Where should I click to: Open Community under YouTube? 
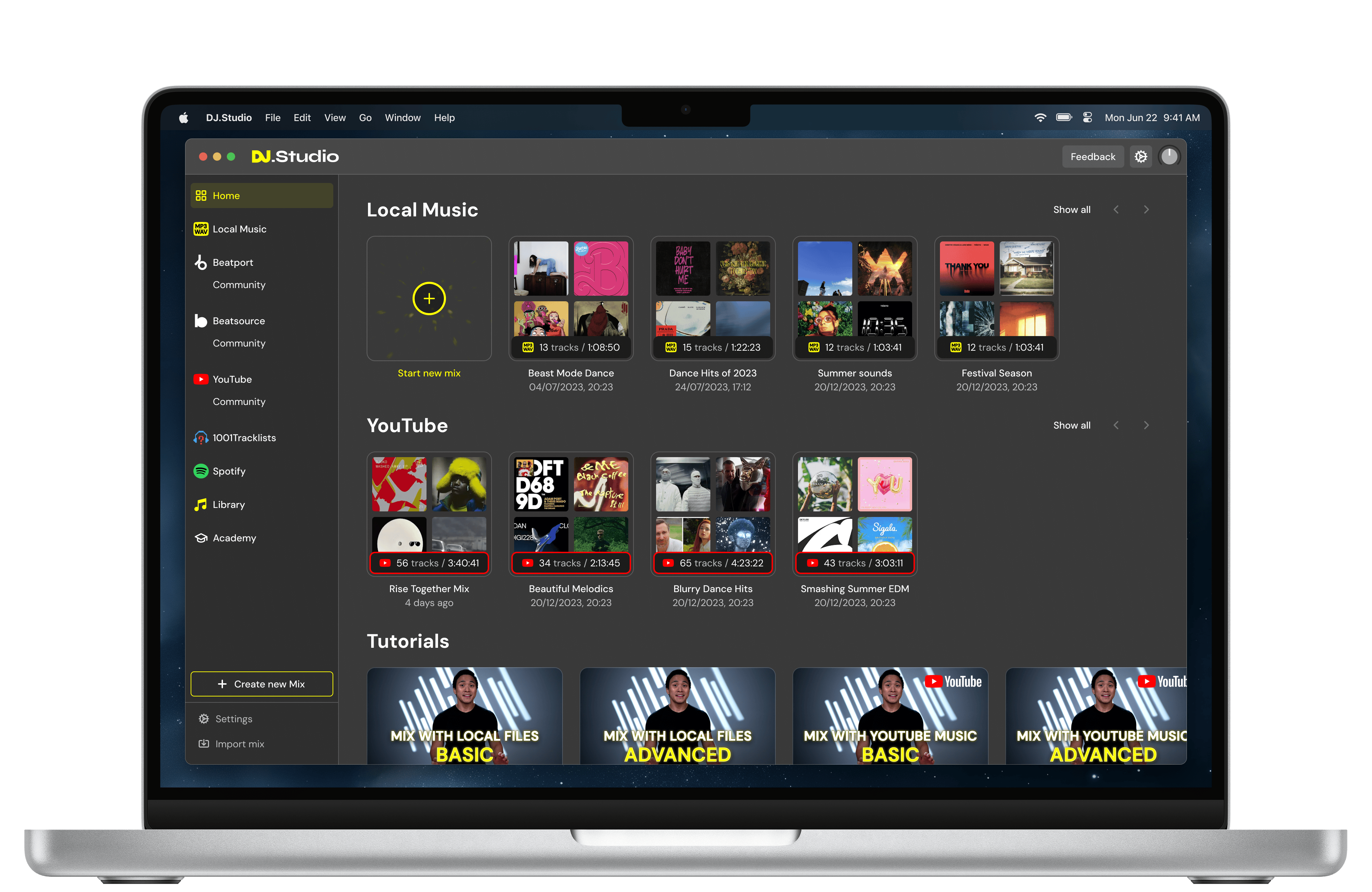[x=239, y=402]
